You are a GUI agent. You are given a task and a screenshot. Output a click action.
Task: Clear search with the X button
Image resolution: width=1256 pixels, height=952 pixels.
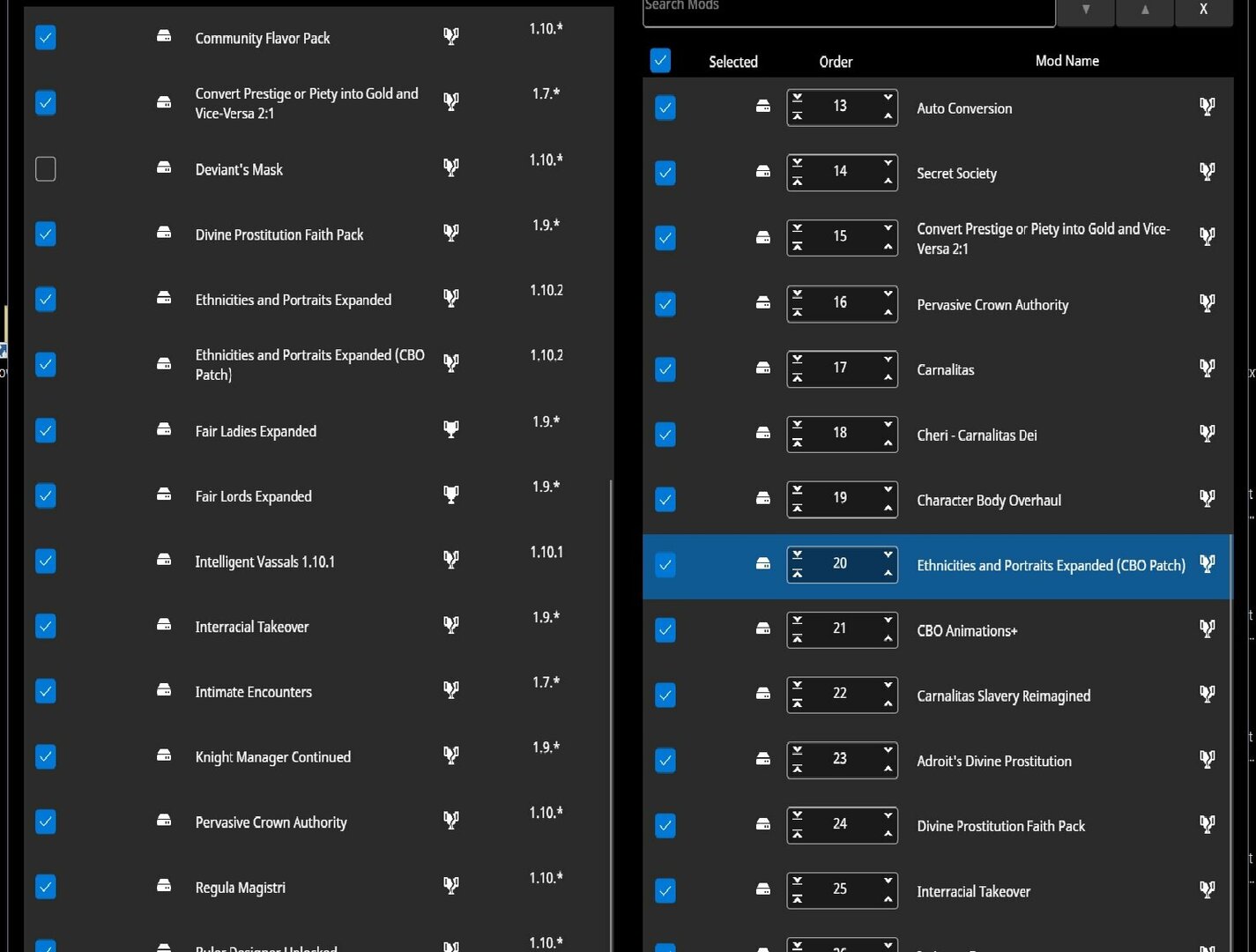(x=1203, y=11)
